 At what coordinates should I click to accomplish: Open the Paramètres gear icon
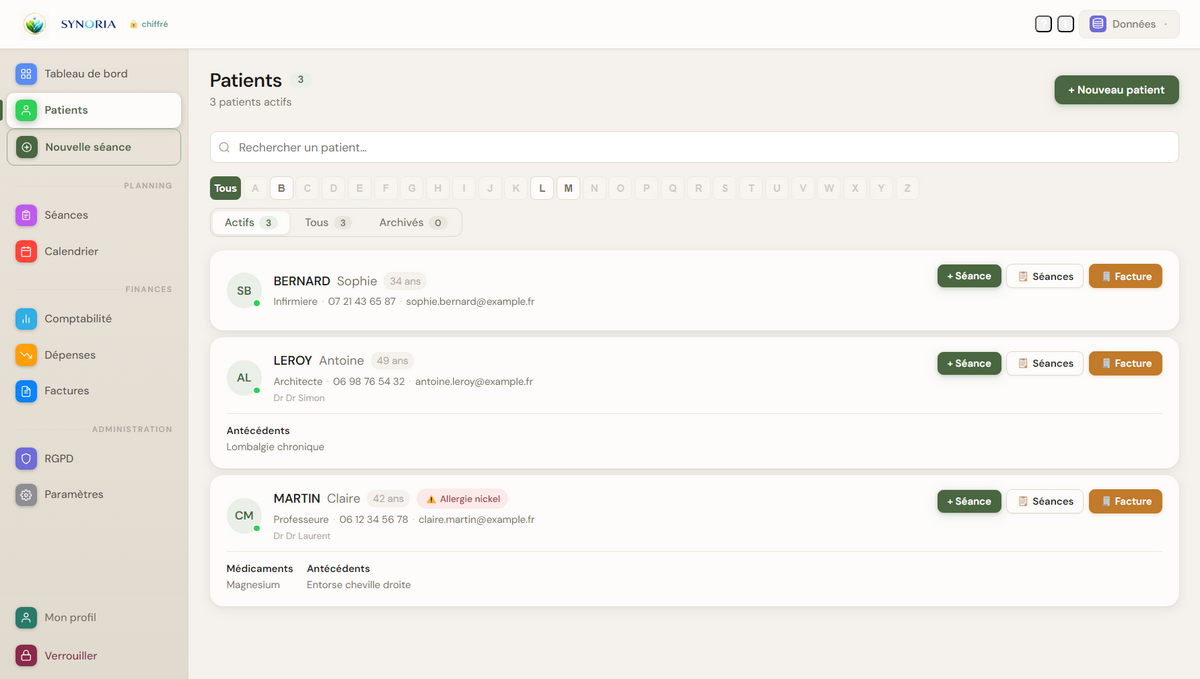tap(26, 494)
